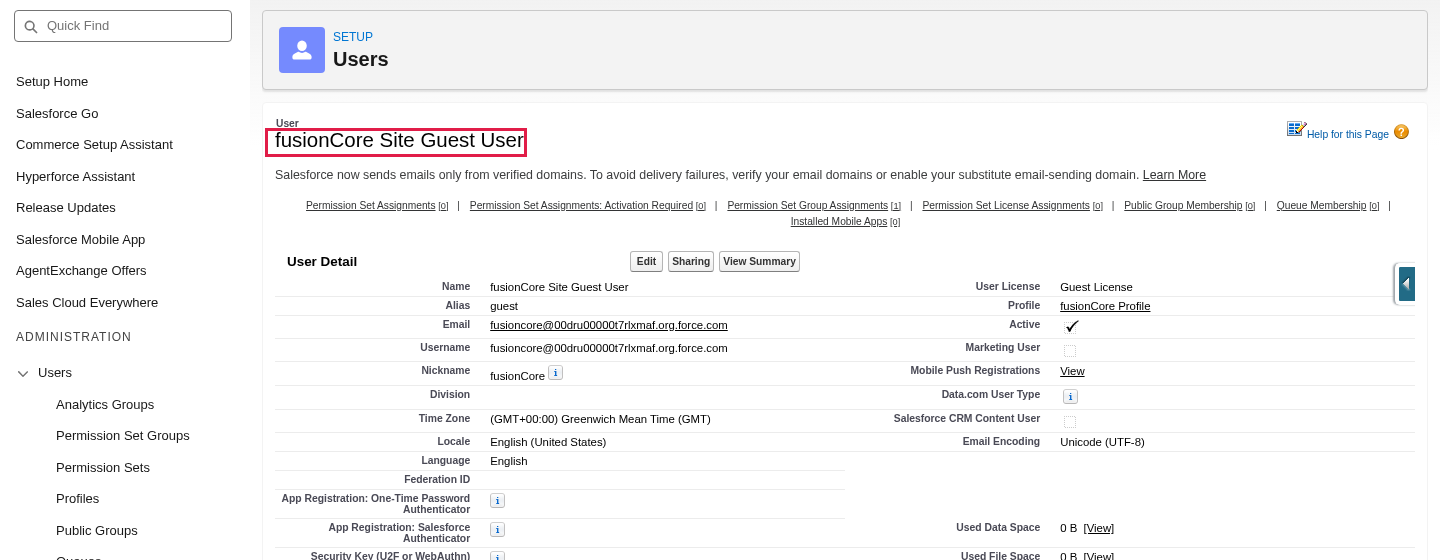
Task: Open AgentExchange Offers
Action: point(81,271)
